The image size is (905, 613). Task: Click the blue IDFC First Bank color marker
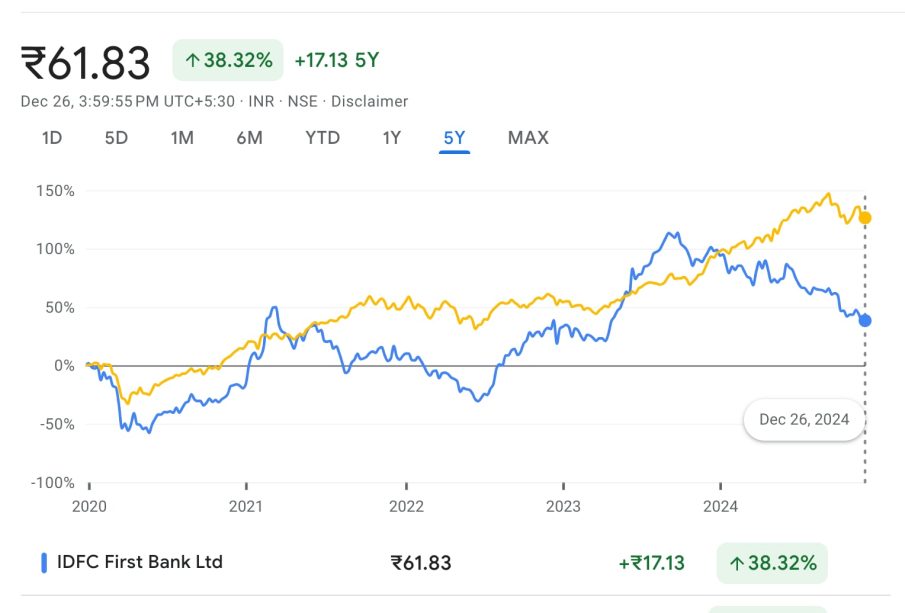coord(44,563)
